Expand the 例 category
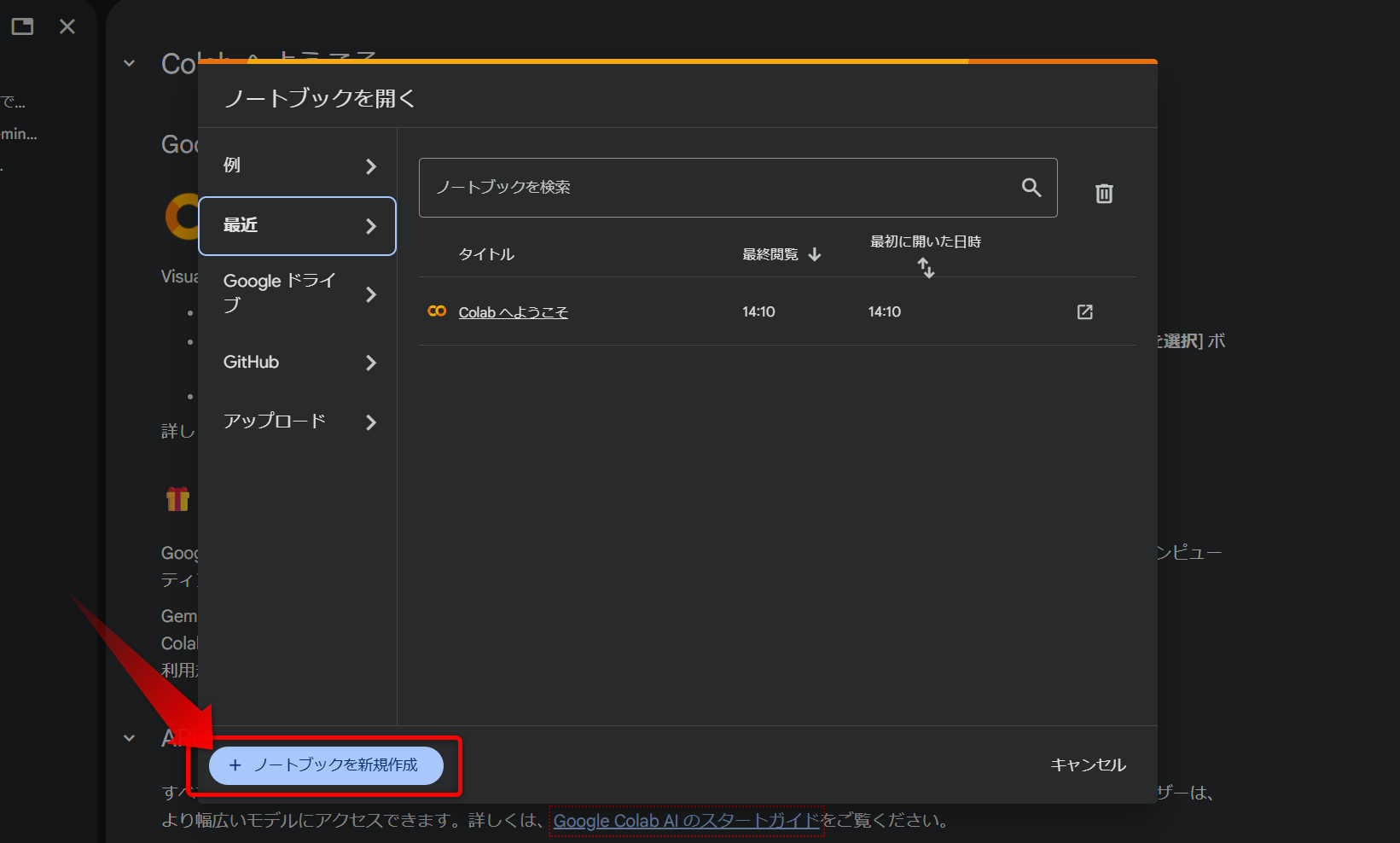Viewport: 1400px width, 843px height. [297, 166]
